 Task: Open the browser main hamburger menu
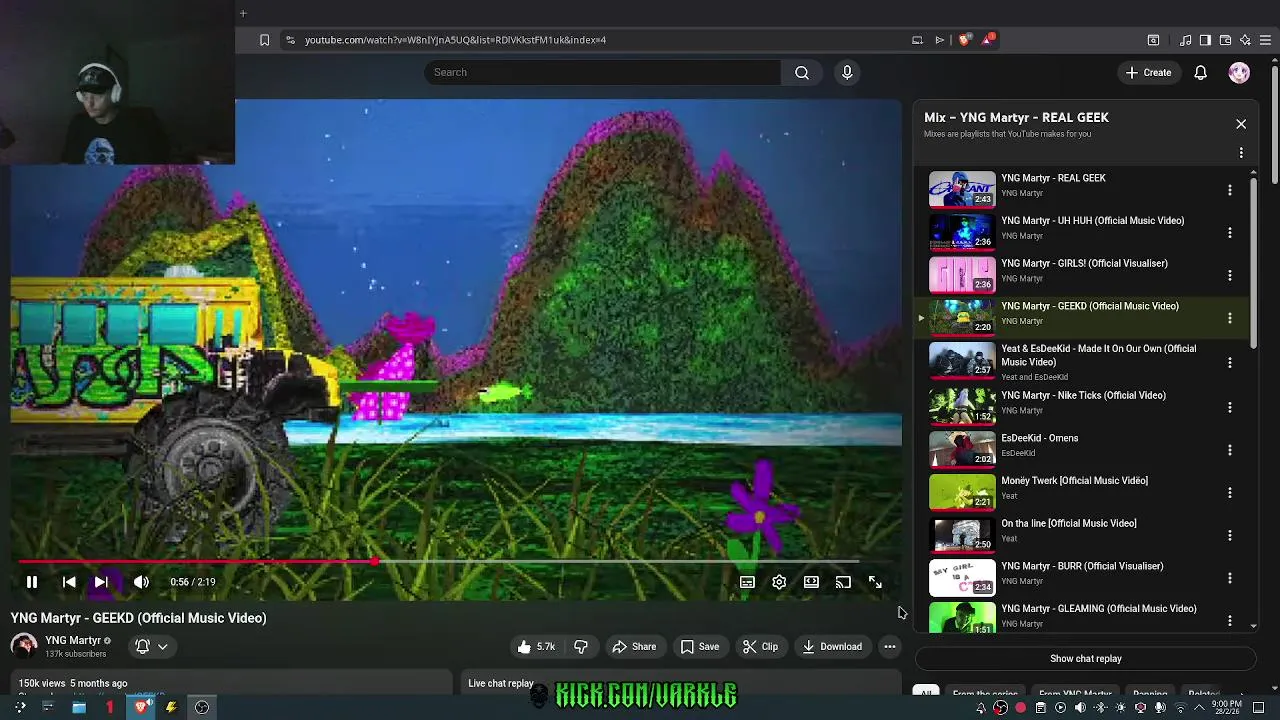tap(1265, 40)
